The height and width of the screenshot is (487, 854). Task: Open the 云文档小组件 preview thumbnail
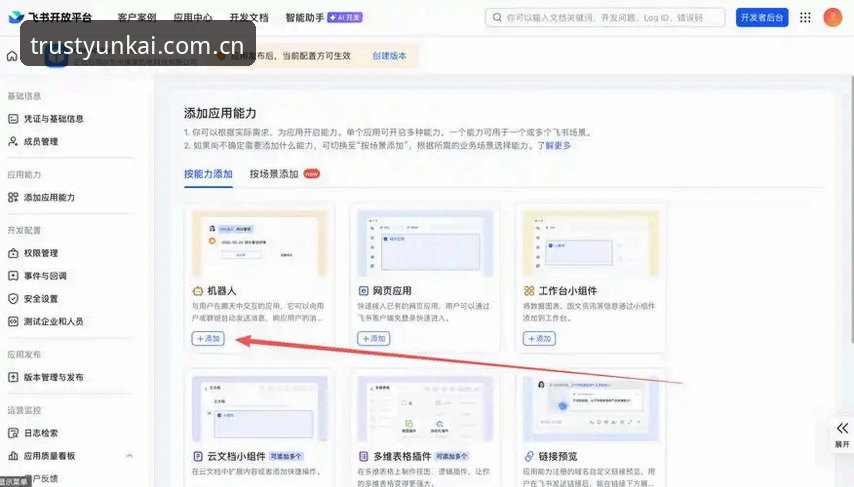pos(259,409)
